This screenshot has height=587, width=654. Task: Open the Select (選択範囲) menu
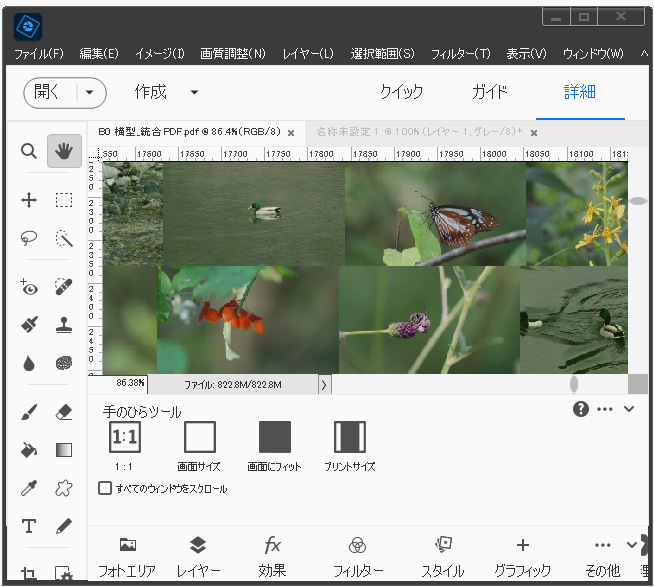[382, 53]
